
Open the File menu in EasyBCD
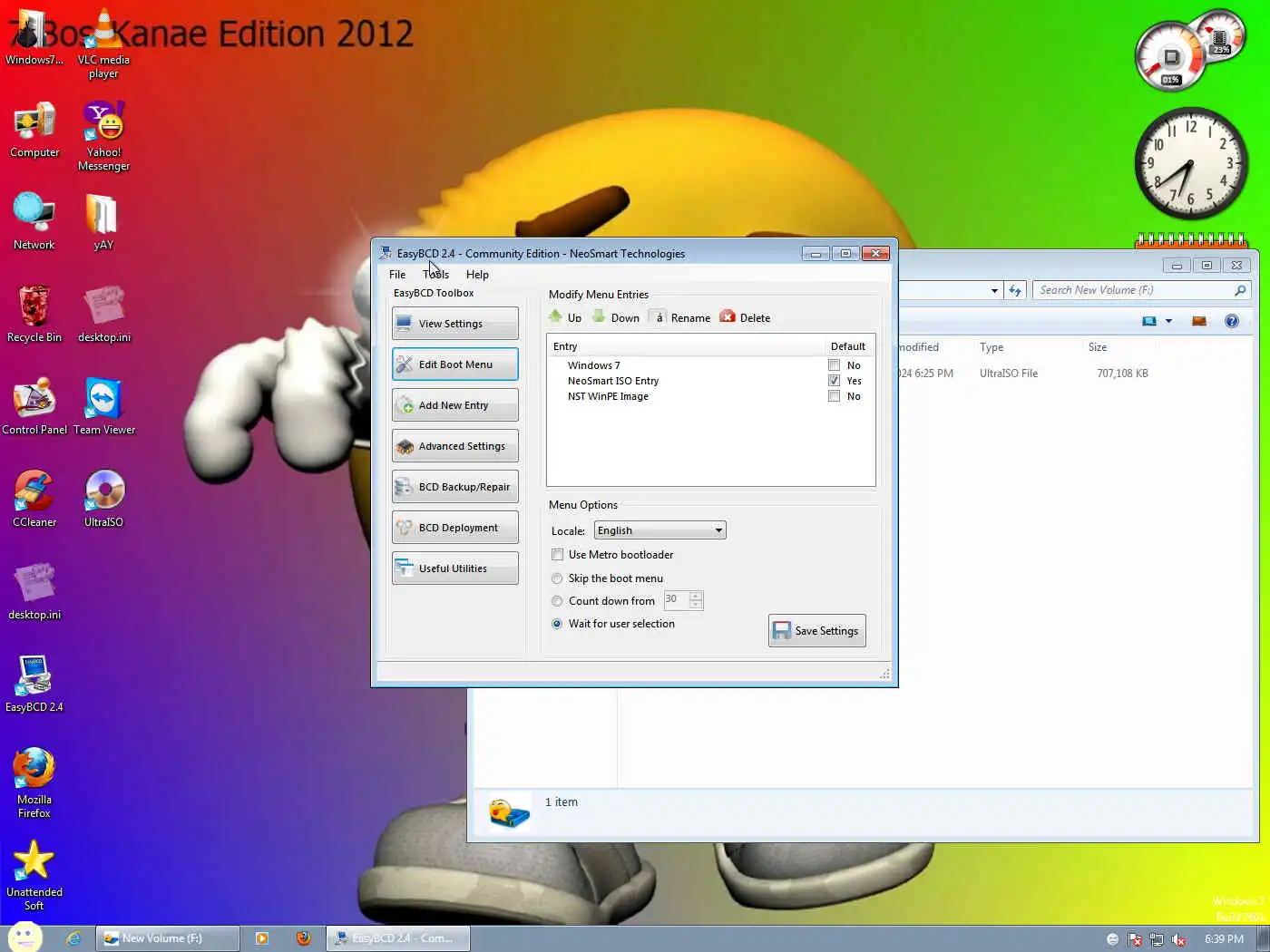(x=397, y=275)
